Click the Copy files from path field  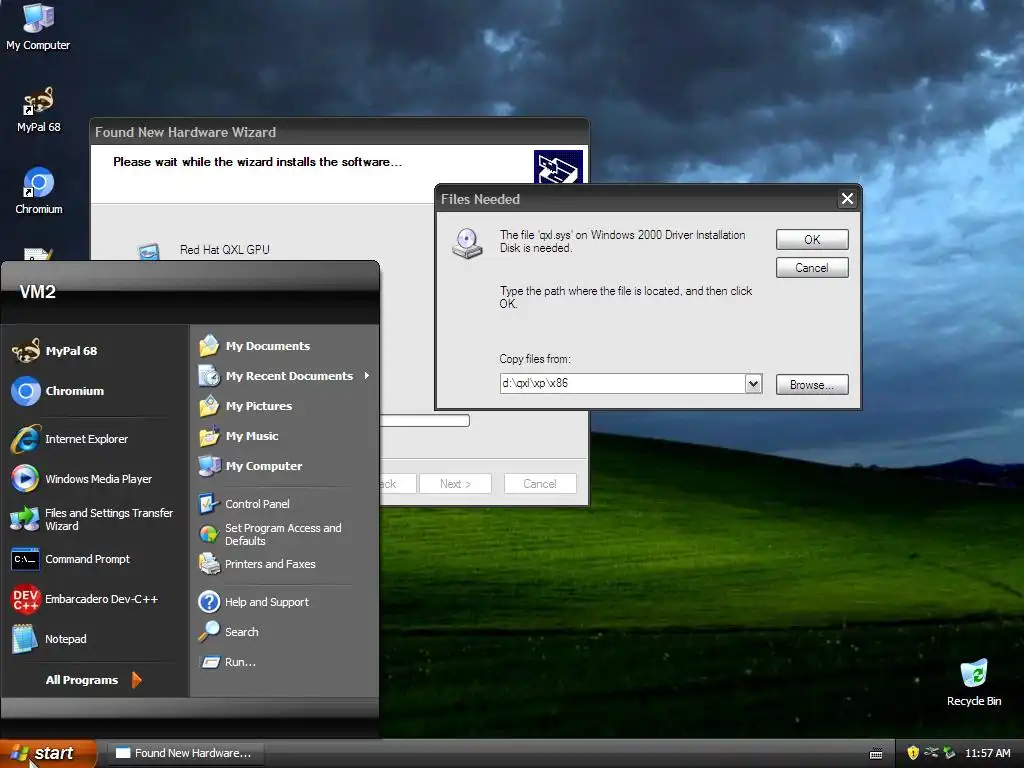click(x=622, y=383)
